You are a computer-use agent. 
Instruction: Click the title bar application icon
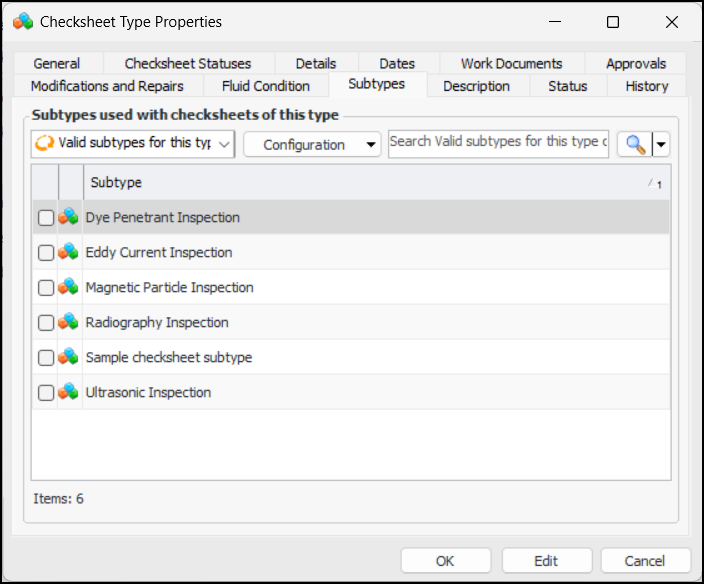23,21
